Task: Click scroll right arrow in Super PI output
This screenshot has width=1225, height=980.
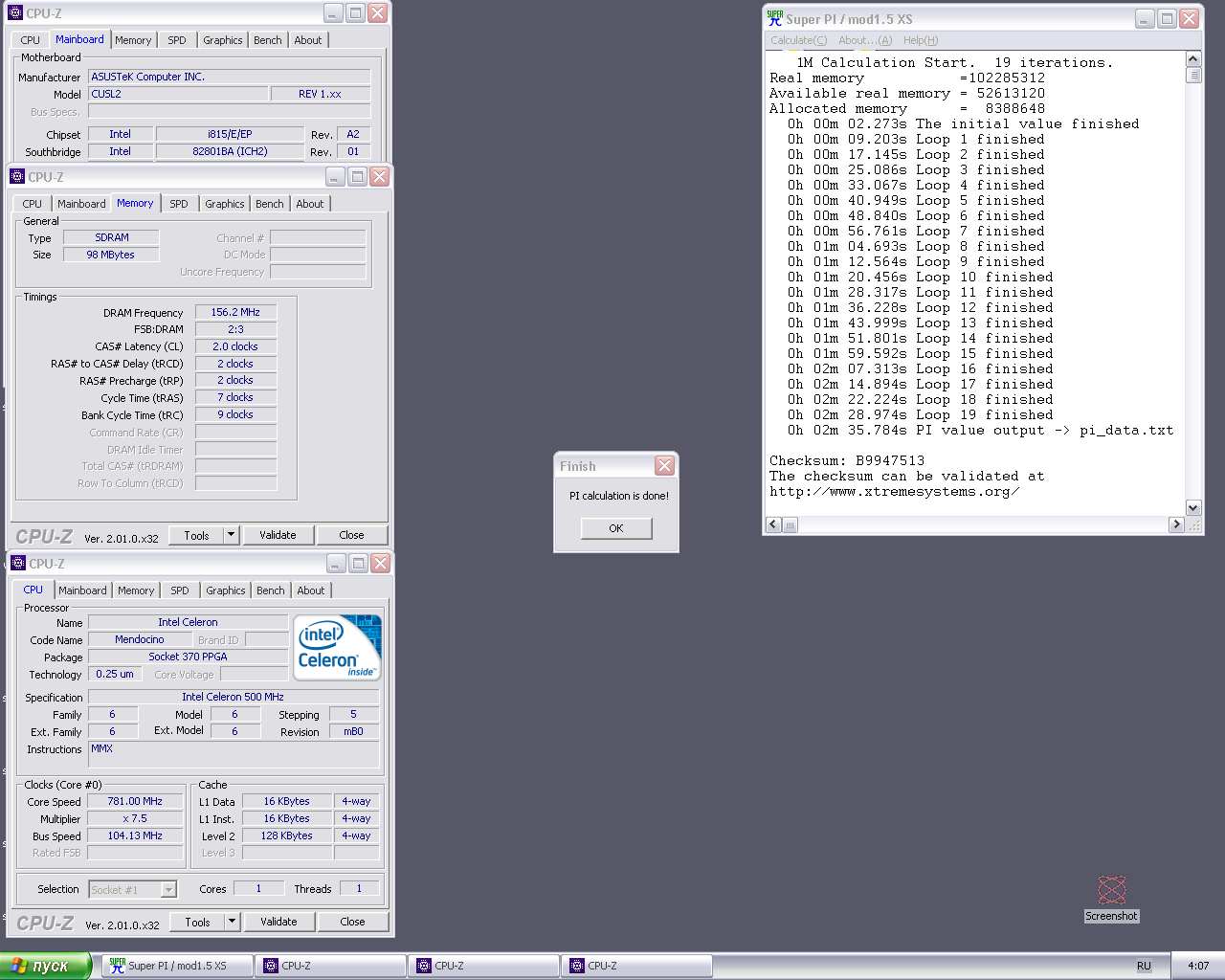Action: click(x=1176, y=524)
